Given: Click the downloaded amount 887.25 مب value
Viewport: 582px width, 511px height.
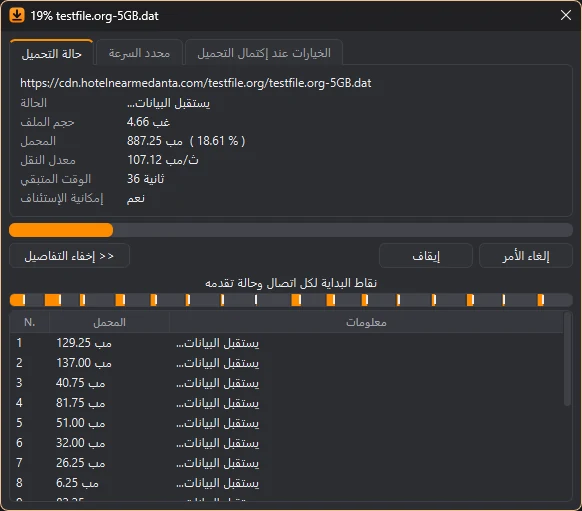Looking at the screenshot, I should (155, 141).
